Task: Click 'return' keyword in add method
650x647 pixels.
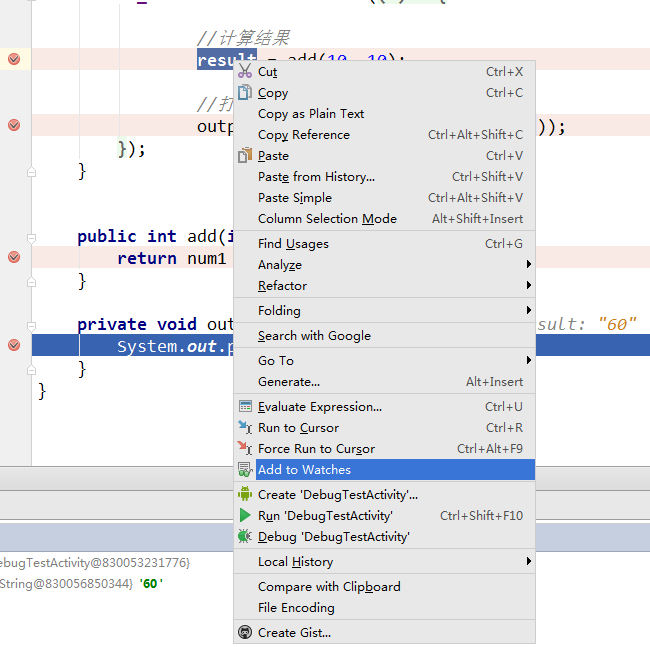Action: point(147,258)
